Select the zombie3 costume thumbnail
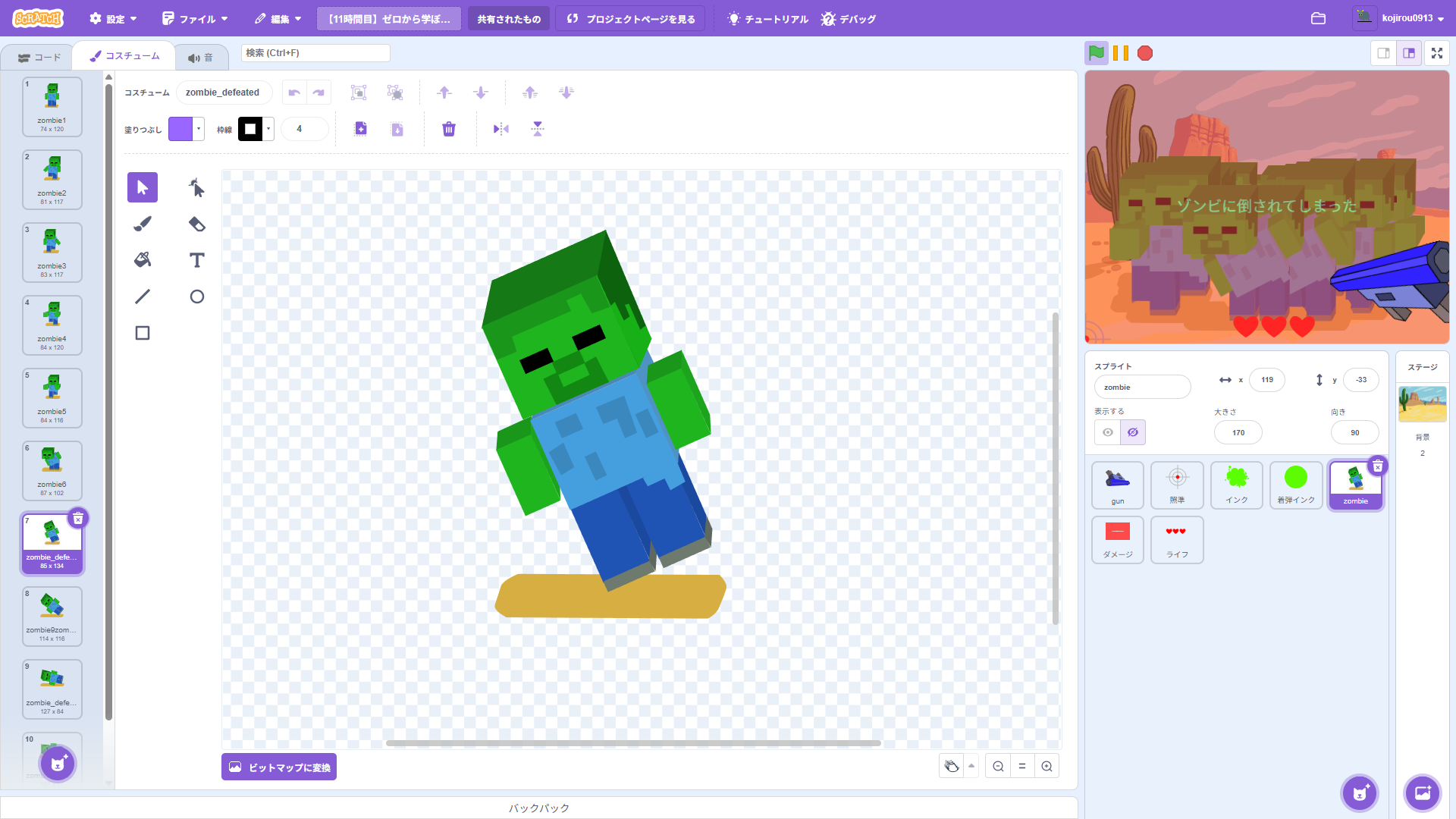The height and width of the screenshot is (819, 1456). point(52,253)
